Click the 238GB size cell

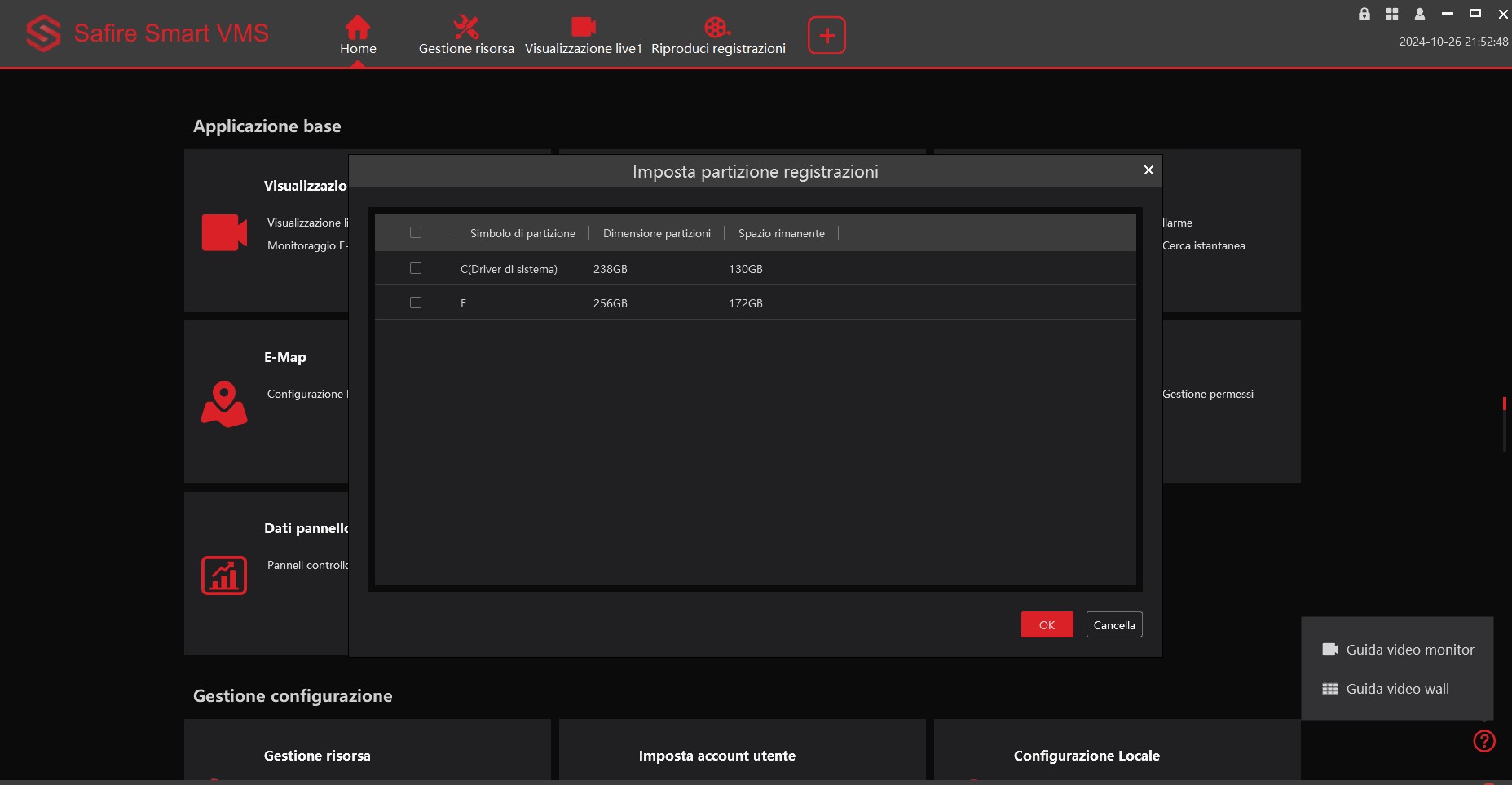[611, 269]
